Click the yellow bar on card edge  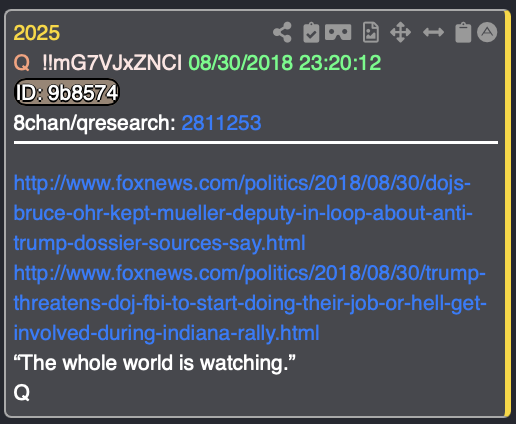[508, 213]
